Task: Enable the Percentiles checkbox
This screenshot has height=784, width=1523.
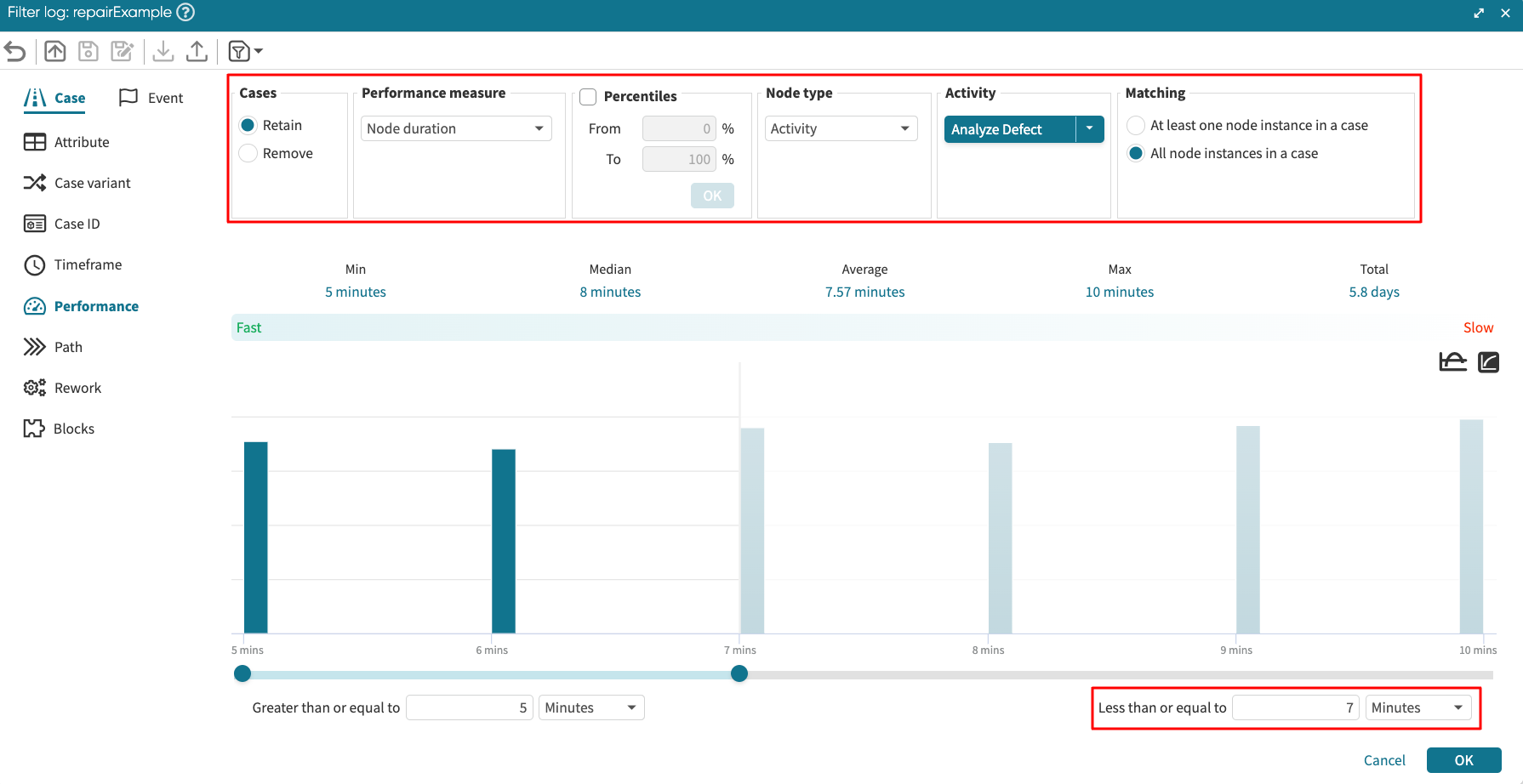Action: (x=588, y=97)
